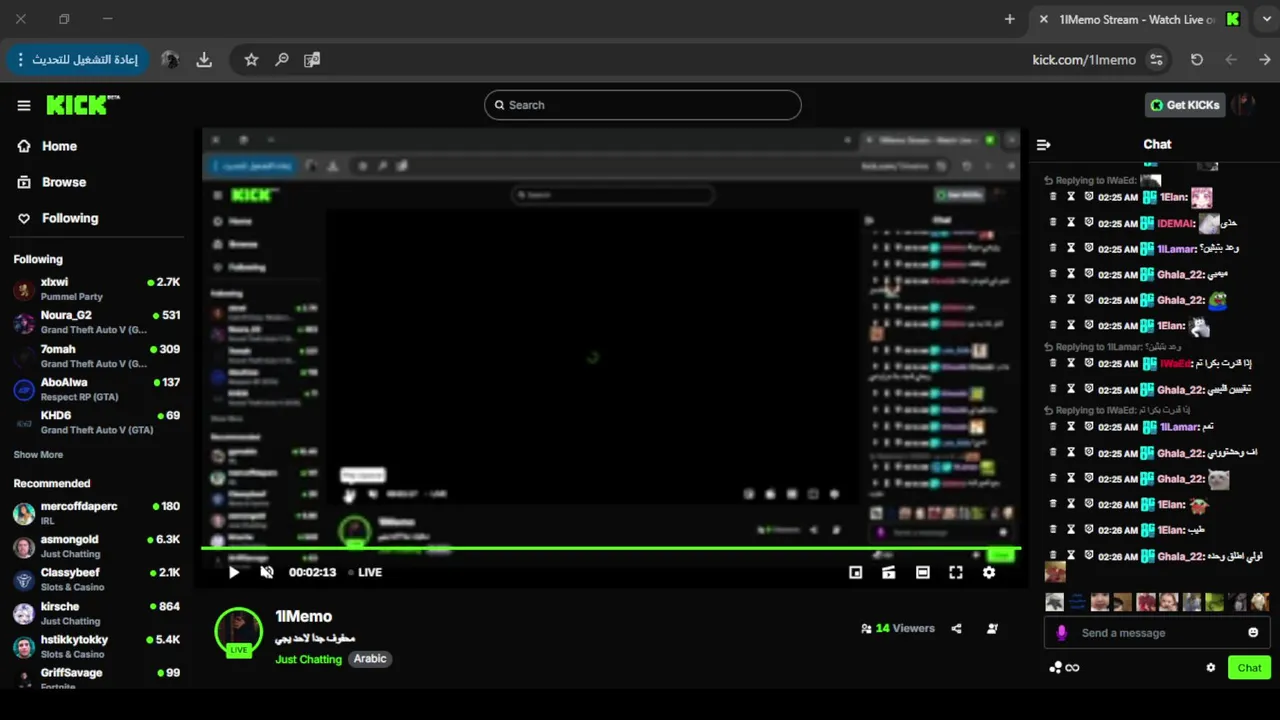
Task: Timeout IDEMAI with the hourglass icon
Action: (1071, 223)
